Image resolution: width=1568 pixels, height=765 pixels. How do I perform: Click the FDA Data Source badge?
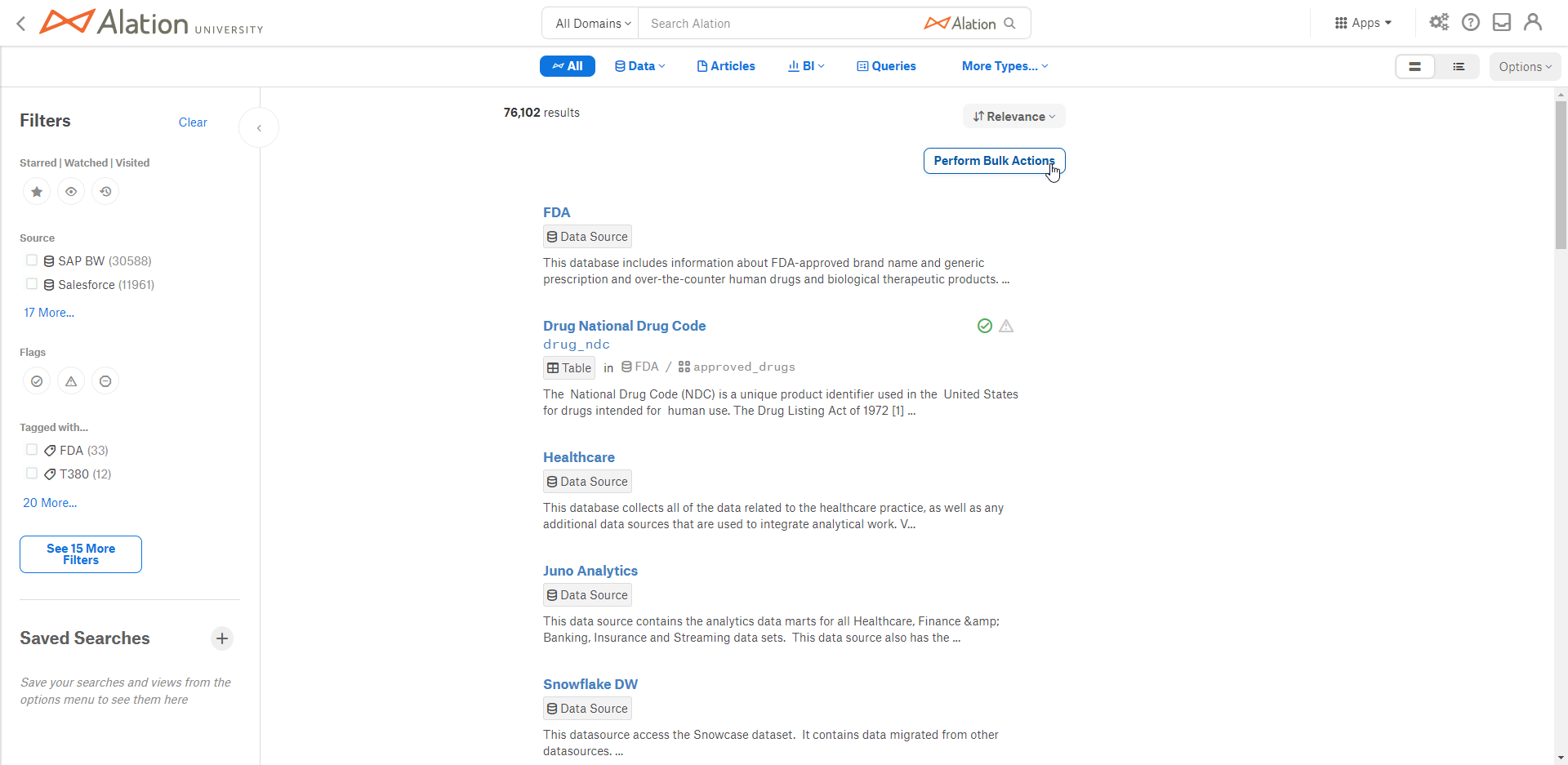(x=587, y=237)
